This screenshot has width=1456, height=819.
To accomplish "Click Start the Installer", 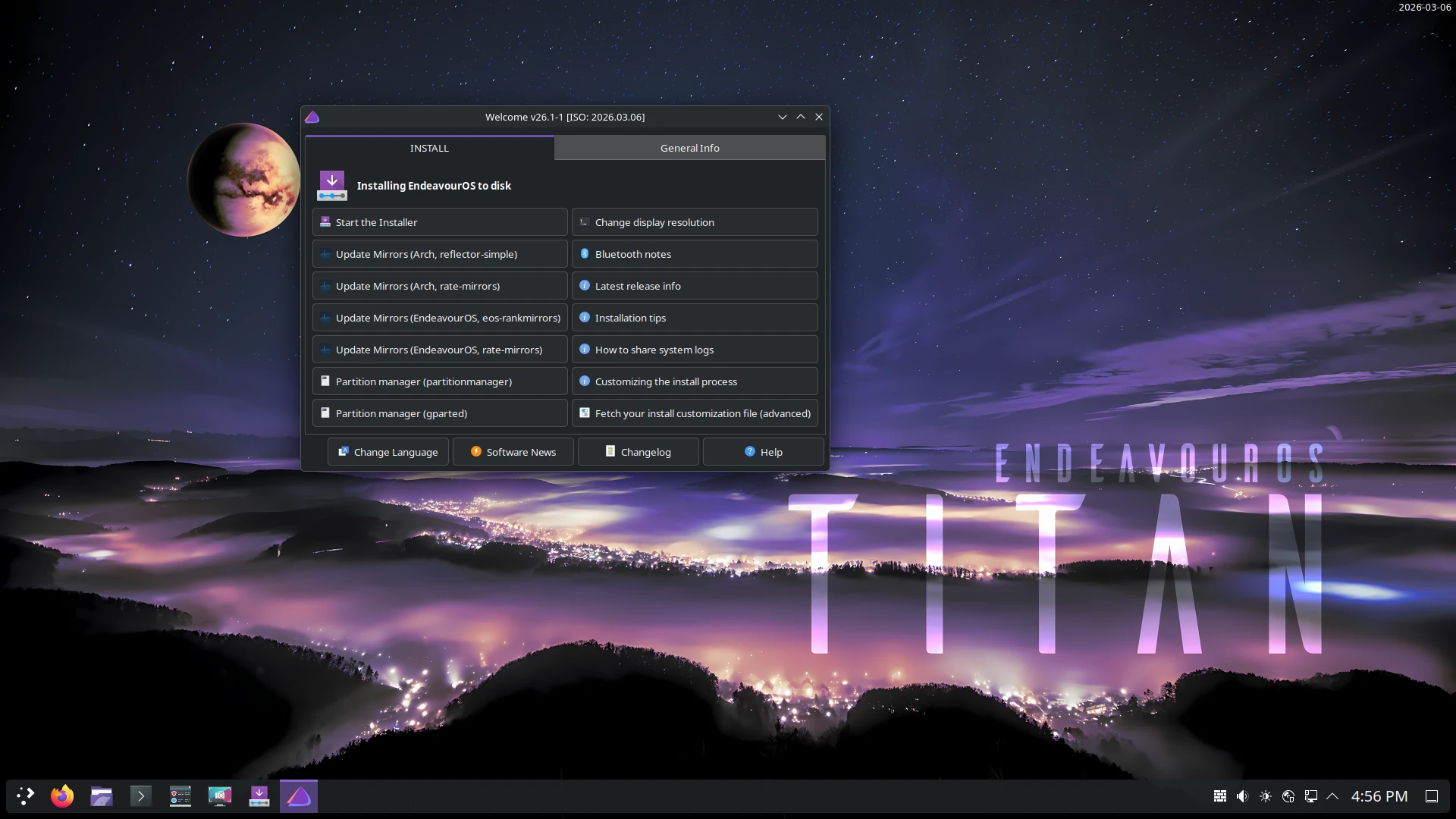I will (440, 222).
